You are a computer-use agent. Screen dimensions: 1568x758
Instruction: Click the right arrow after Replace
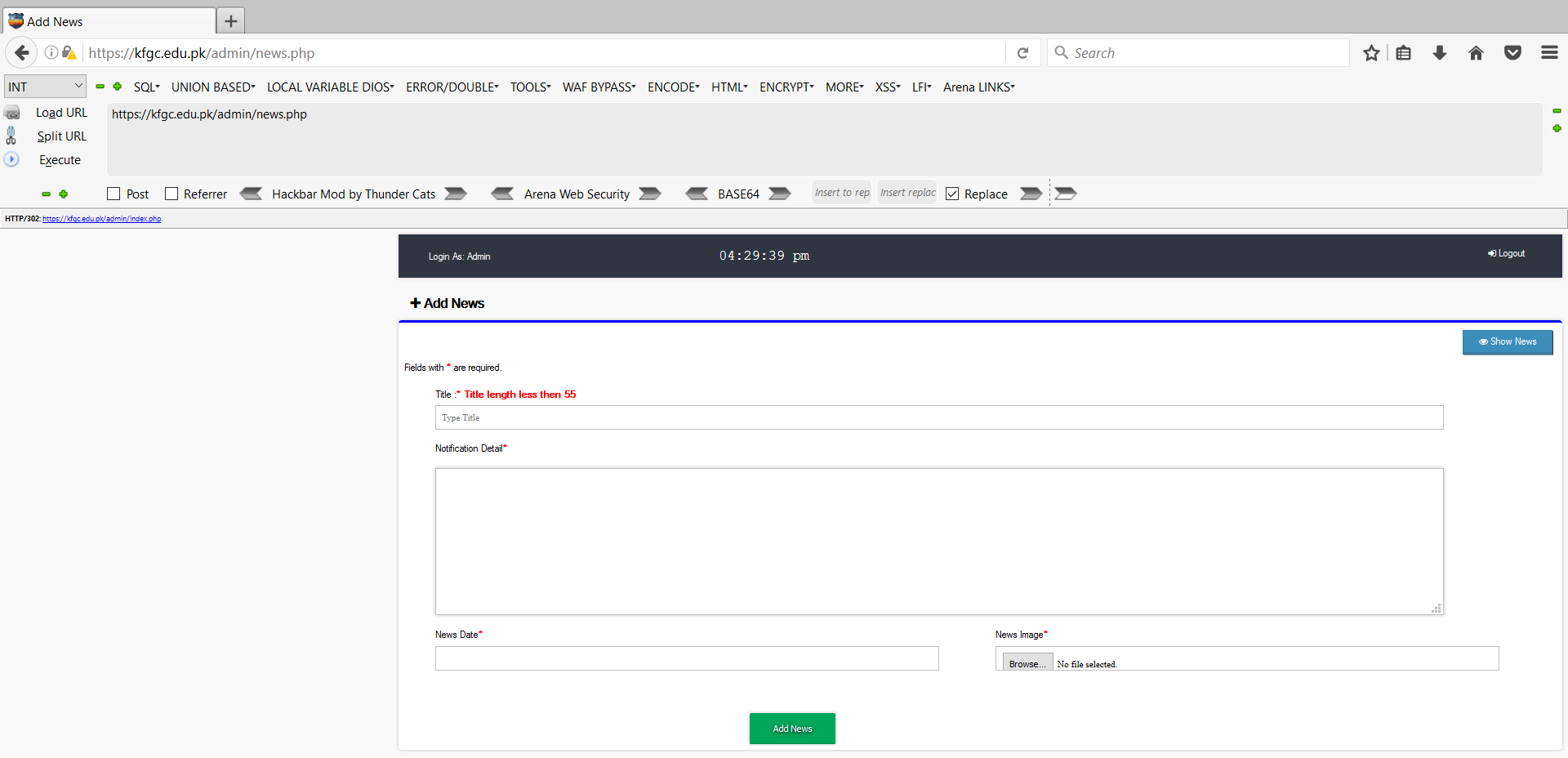(1031, 194)
